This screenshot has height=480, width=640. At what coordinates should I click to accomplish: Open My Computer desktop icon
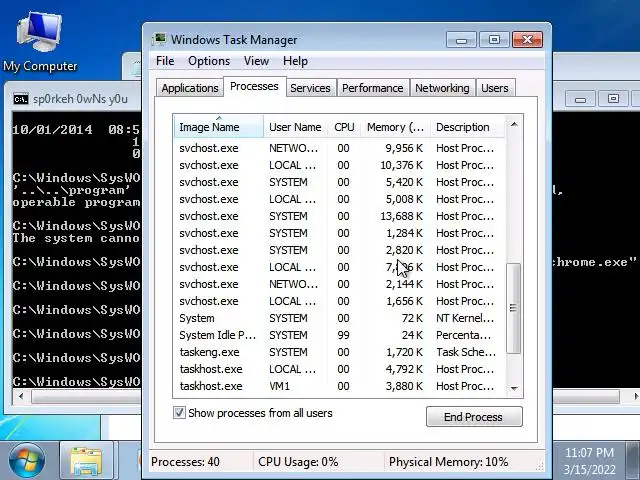click(40, 42)
